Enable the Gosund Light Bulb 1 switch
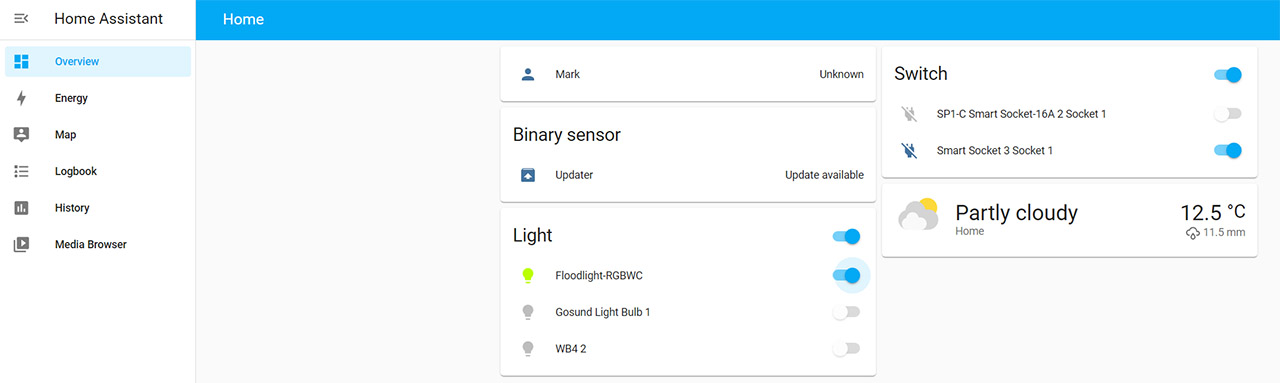 [x=846, y=312]
